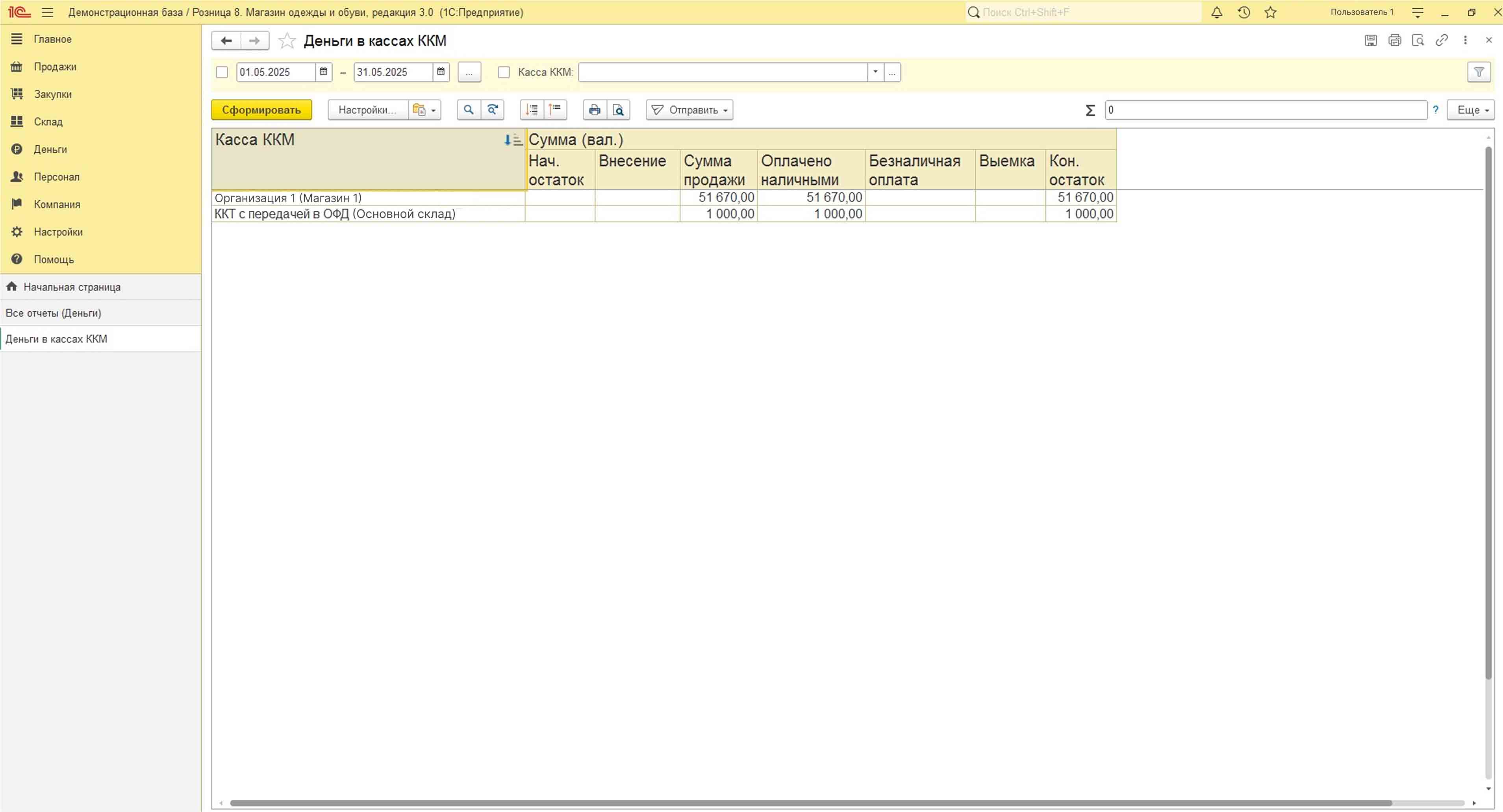Image resolution: width=1503 pixels, height=812 pixels.
Task: Click start date field 01.05.2025
Action: pyautogui.click(x=275, y=72)
